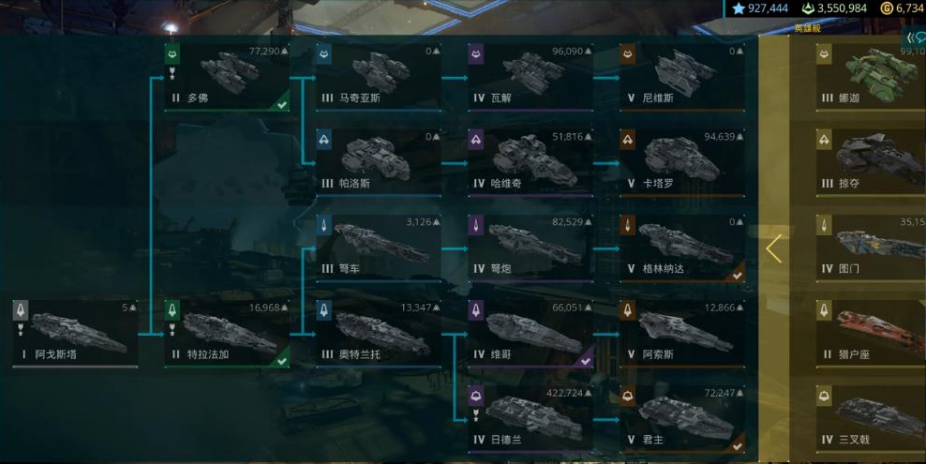Click the gray class icon on 阿戈斯塔

pyautogui.click(x=20, y=311)
